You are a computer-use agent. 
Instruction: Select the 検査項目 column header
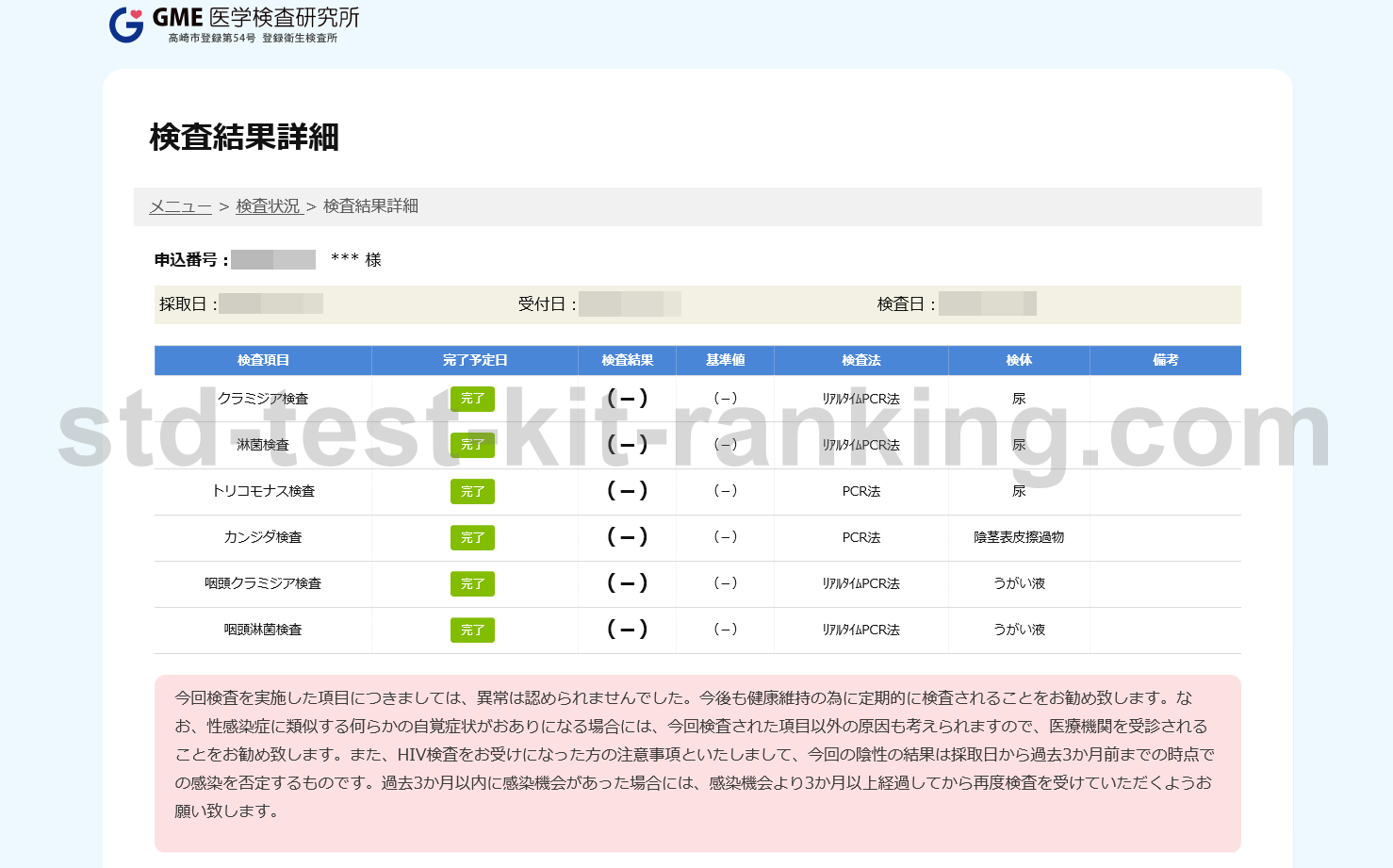click(262, 360)
